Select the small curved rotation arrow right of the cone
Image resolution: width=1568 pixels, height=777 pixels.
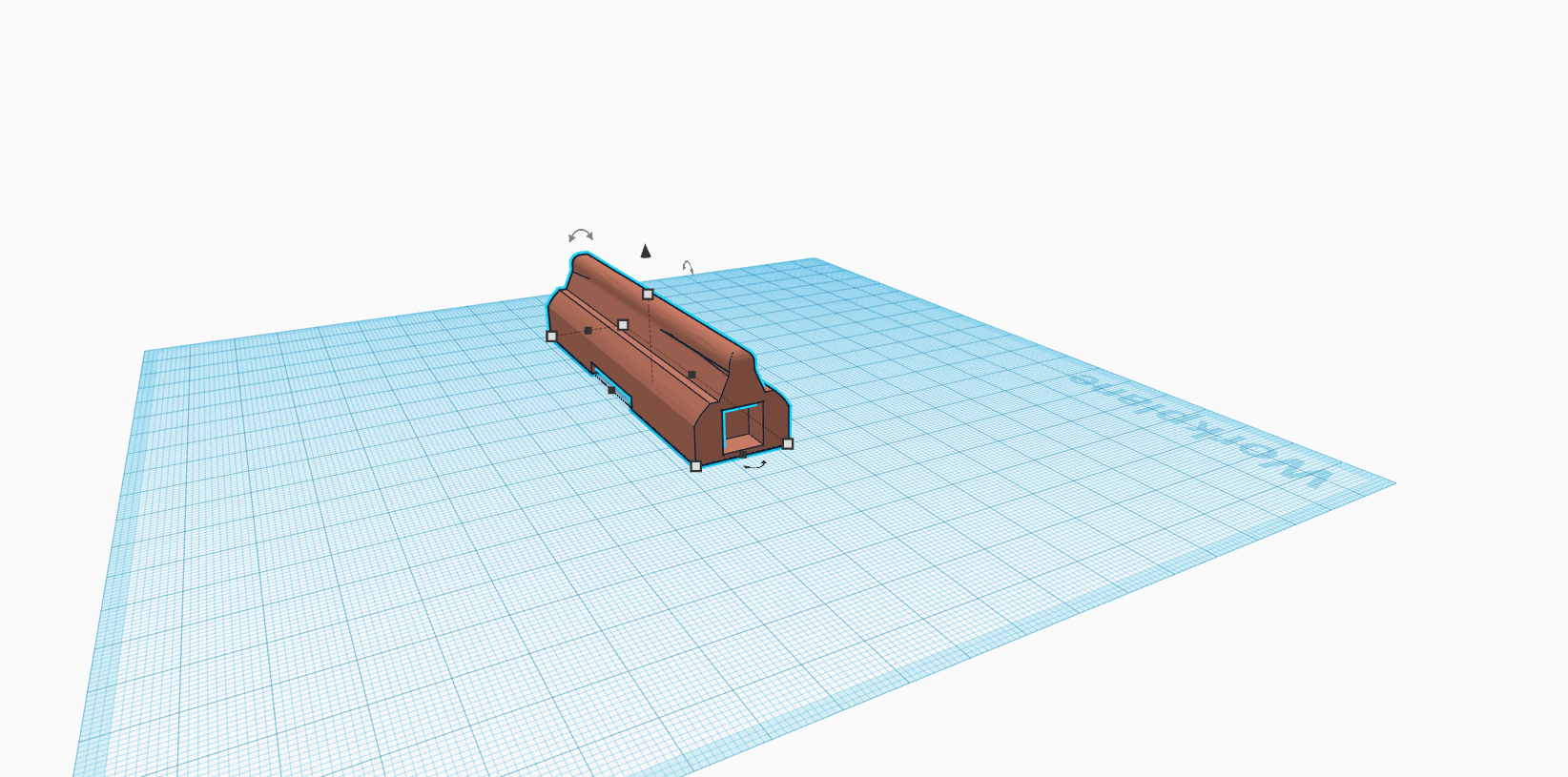click(688, 267)
